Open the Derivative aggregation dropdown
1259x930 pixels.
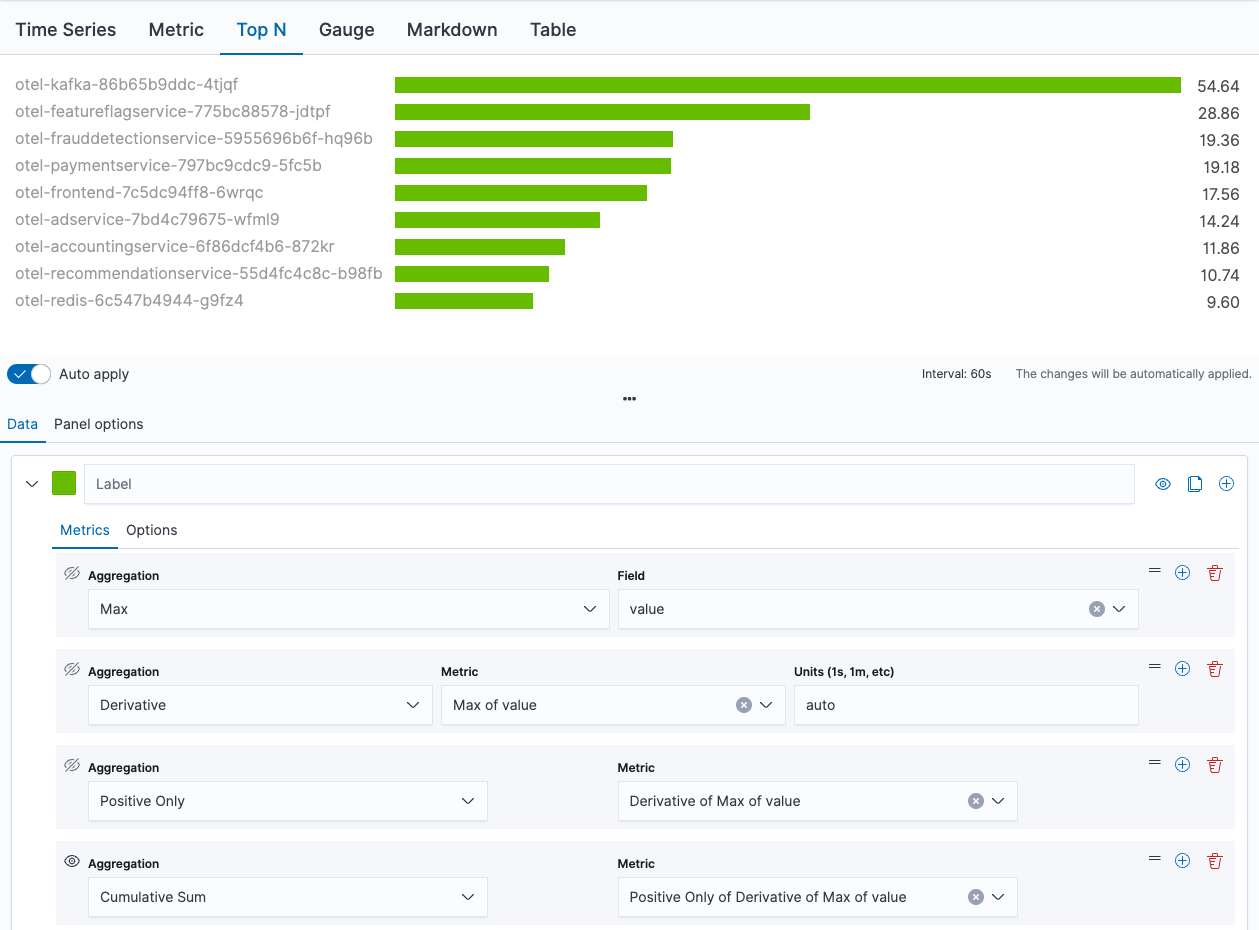tap(260, 704)
